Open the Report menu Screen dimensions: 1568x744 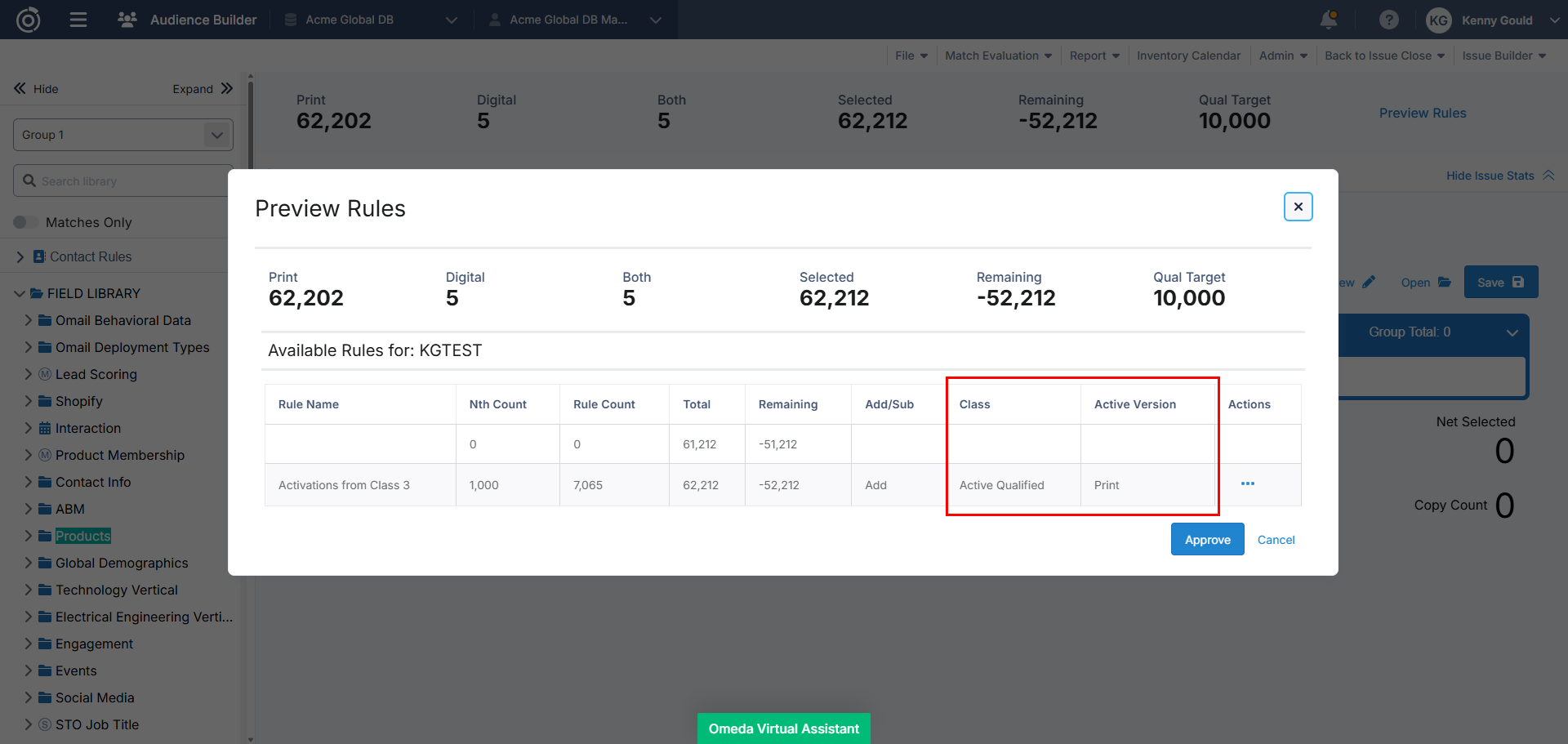(x=1094, y=56)
